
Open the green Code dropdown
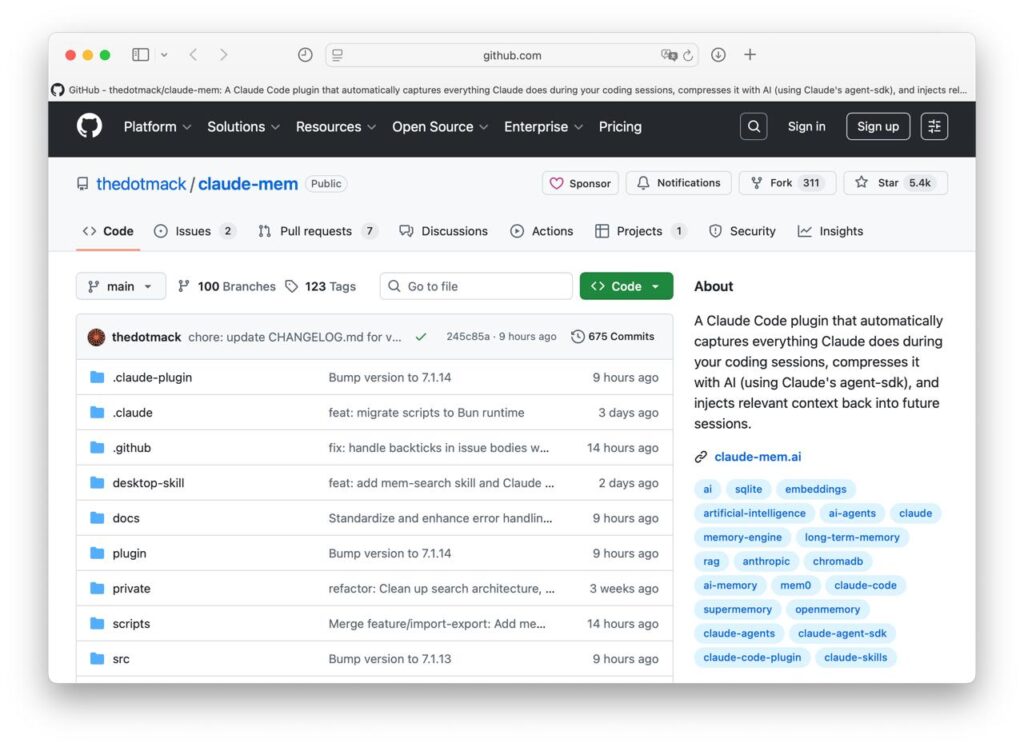[x=626, y=286]
